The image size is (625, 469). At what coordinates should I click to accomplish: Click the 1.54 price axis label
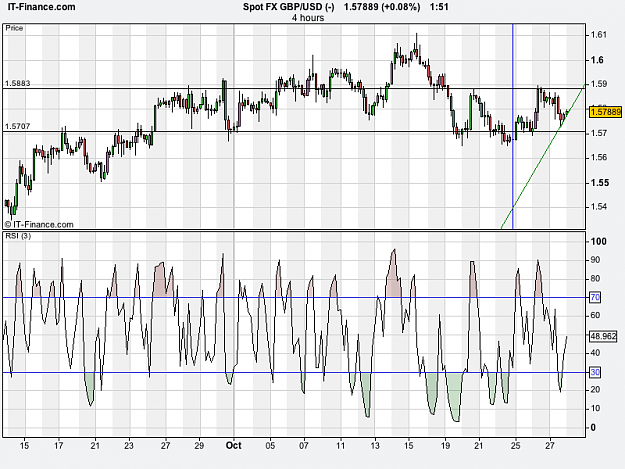point(598,207)
